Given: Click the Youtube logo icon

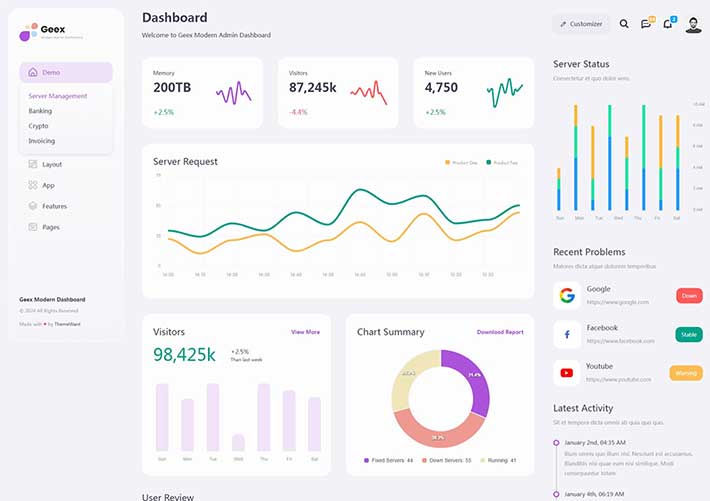Looking at the screenshot, I should click(x=567, y=373).
